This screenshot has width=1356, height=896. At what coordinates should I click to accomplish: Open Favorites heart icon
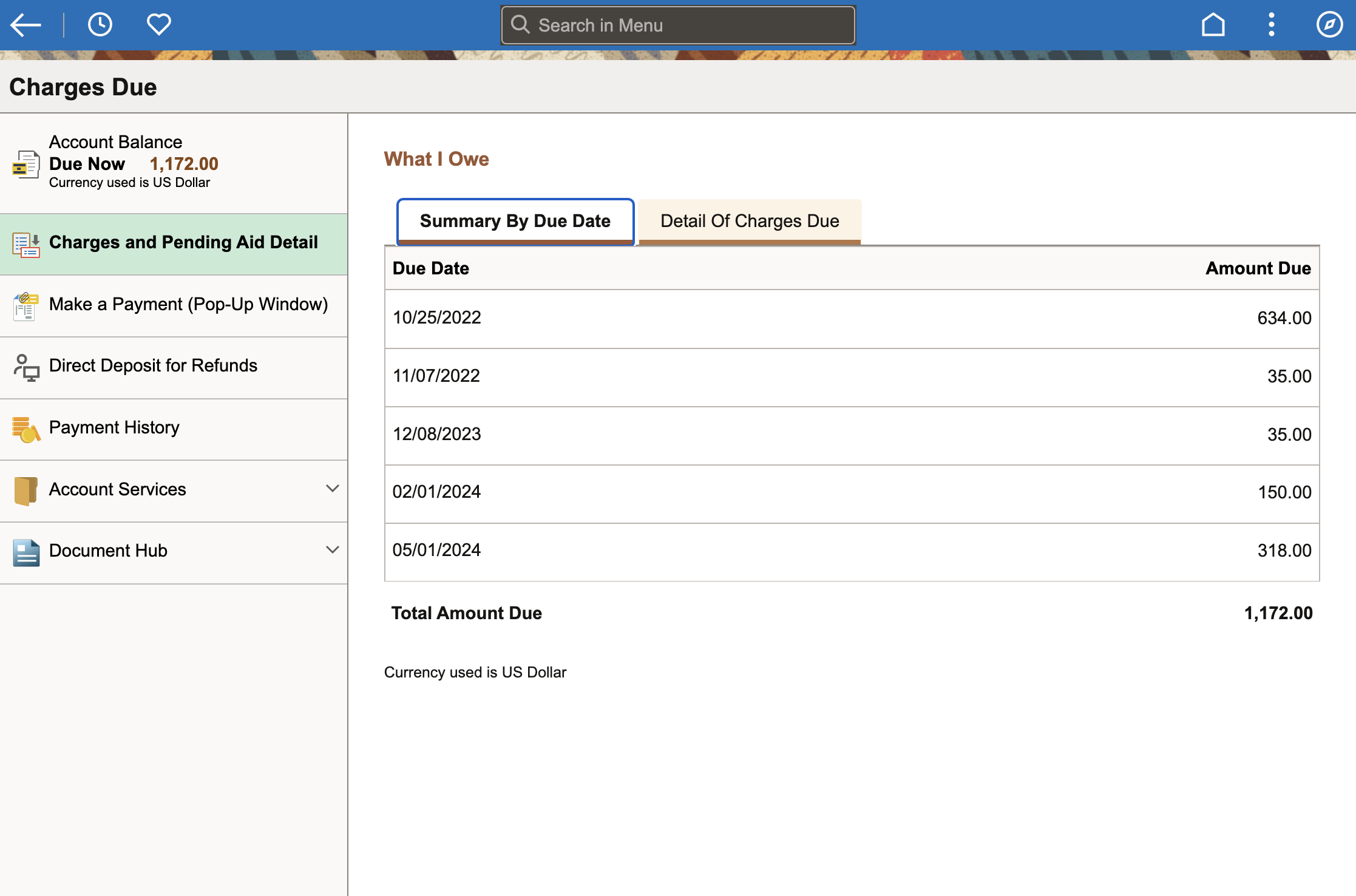tap(159, 25)
